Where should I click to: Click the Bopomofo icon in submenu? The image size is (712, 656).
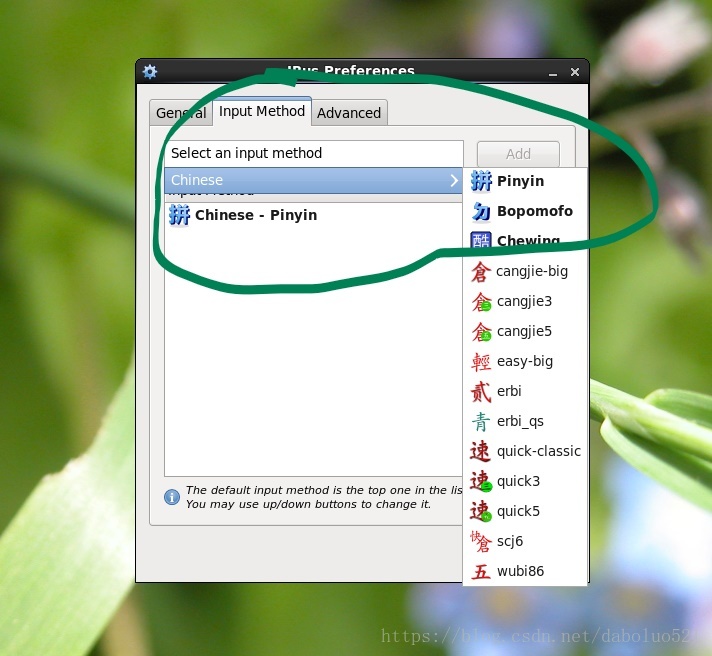[x=481, y=211]
